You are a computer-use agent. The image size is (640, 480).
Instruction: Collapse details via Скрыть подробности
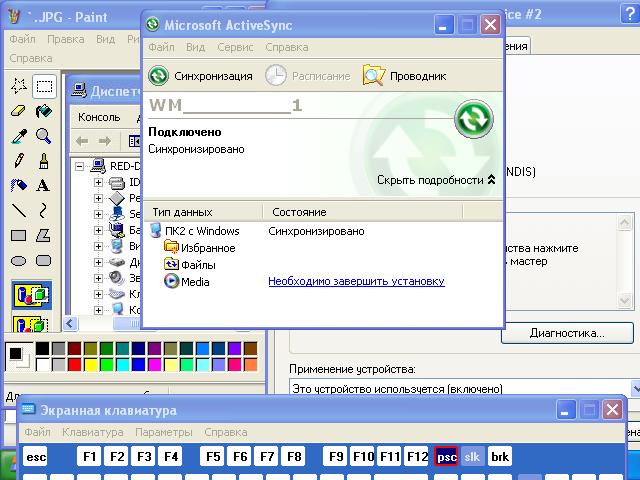436,180
